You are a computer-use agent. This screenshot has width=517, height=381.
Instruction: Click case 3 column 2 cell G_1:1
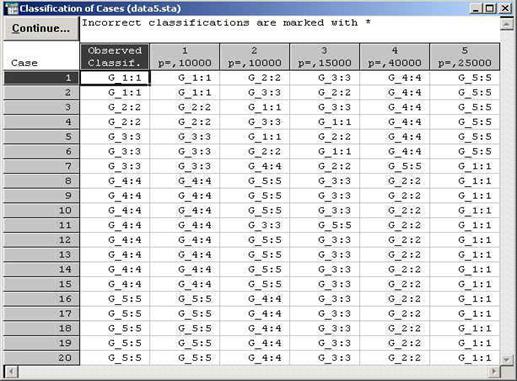tap(255, 107)
